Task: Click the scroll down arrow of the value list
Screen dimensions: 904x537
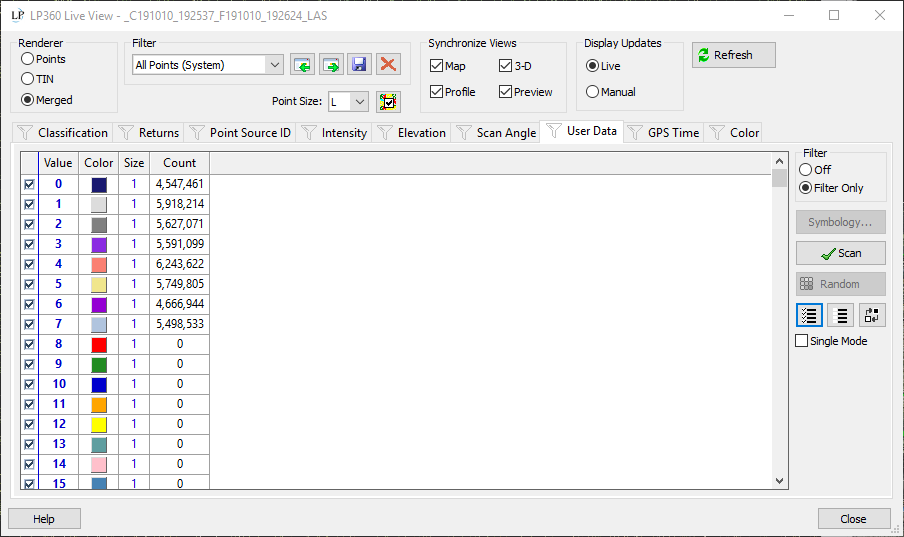Action: (779, 480)
